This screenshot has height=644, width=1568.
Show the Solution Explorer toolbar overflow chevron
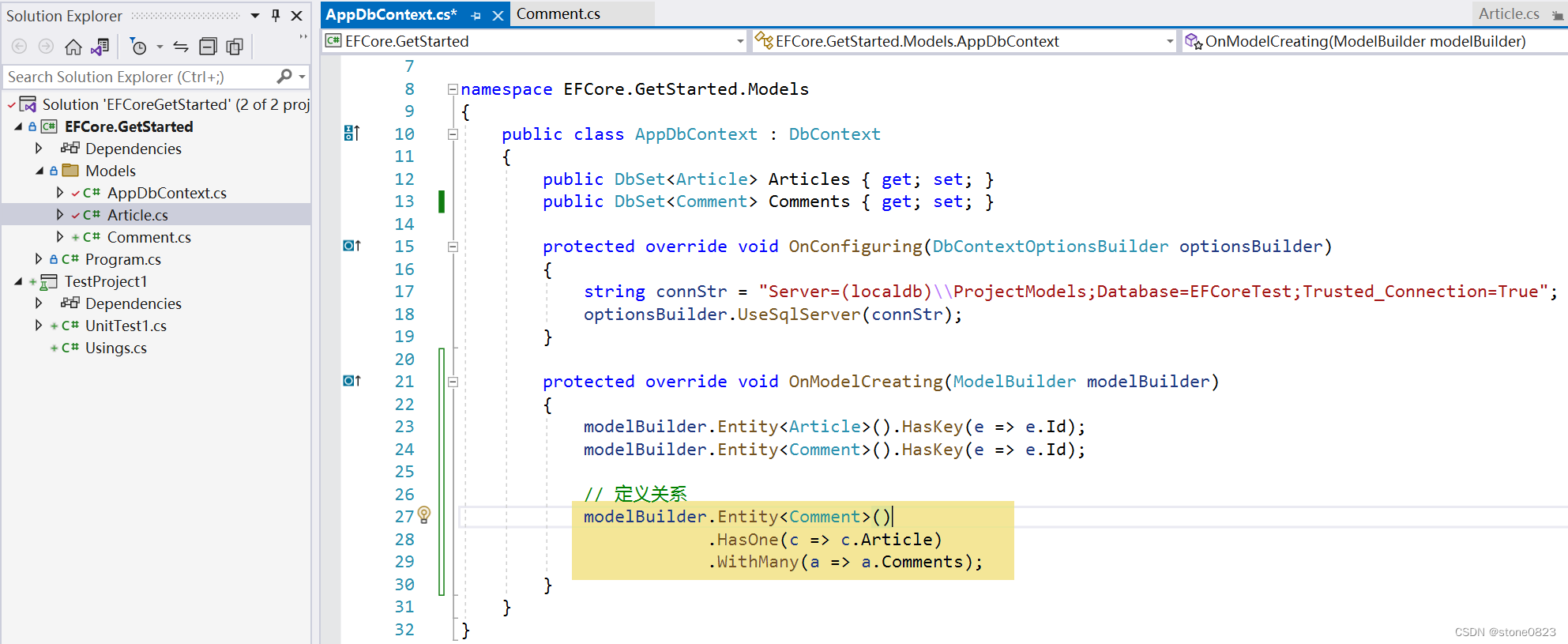[x=303, y=37]
